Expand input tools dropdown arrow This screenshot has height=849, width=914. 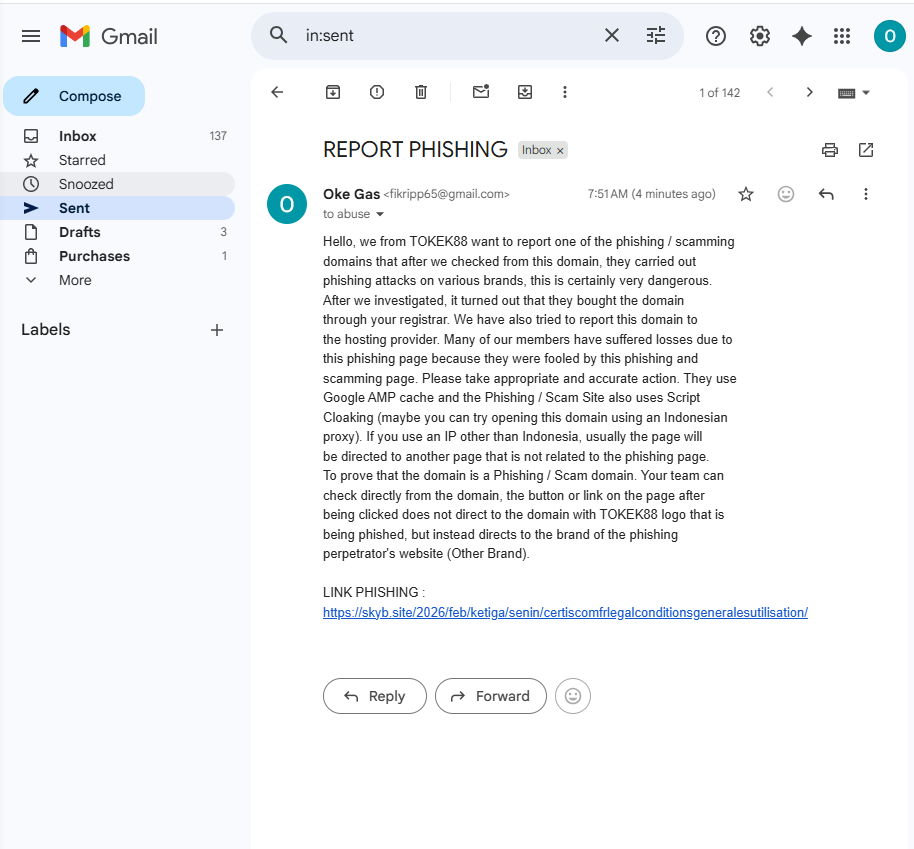(x=866, y=93)
